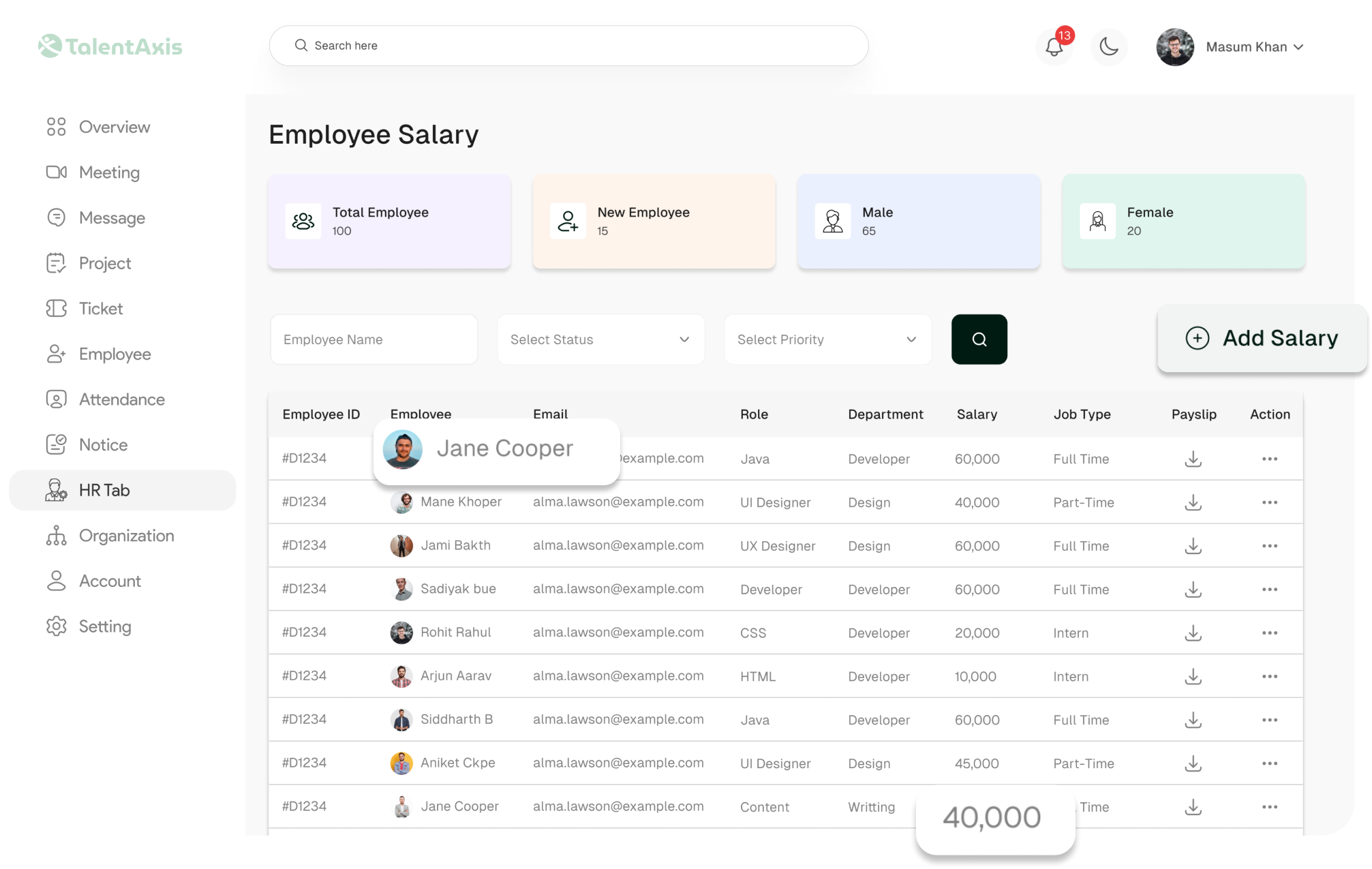
Task: Click the New Employee card icon
Action: pyautogui.click(x=568, y=221)
